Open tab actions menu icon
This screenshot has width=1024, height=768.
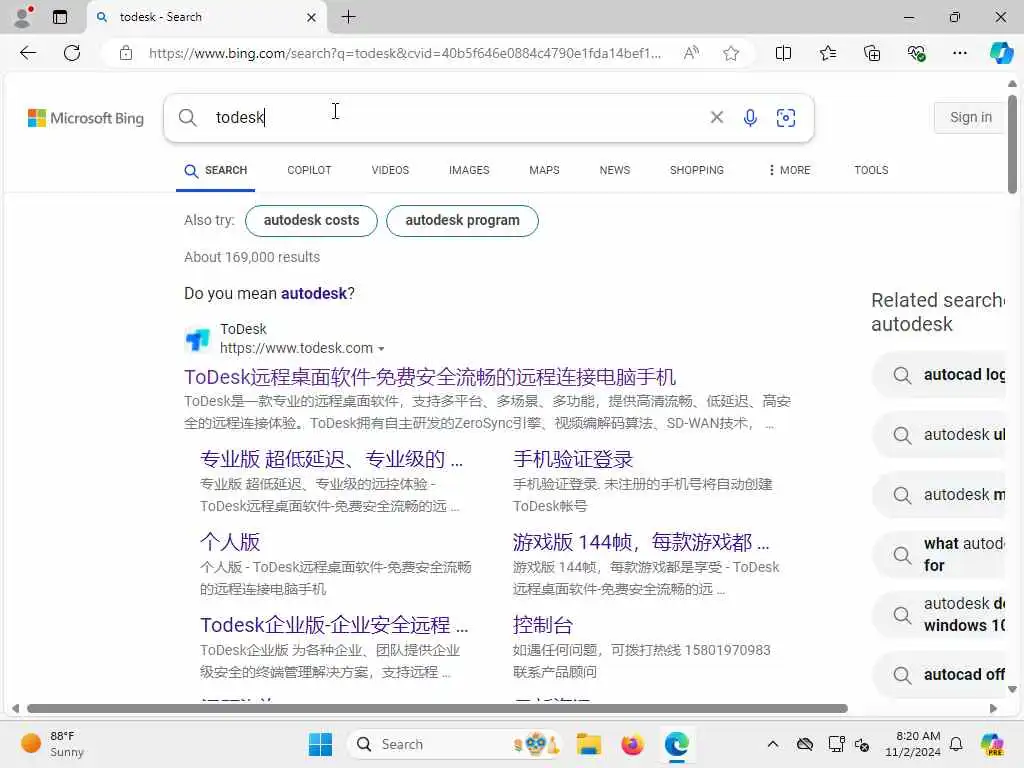coord(60,17)
